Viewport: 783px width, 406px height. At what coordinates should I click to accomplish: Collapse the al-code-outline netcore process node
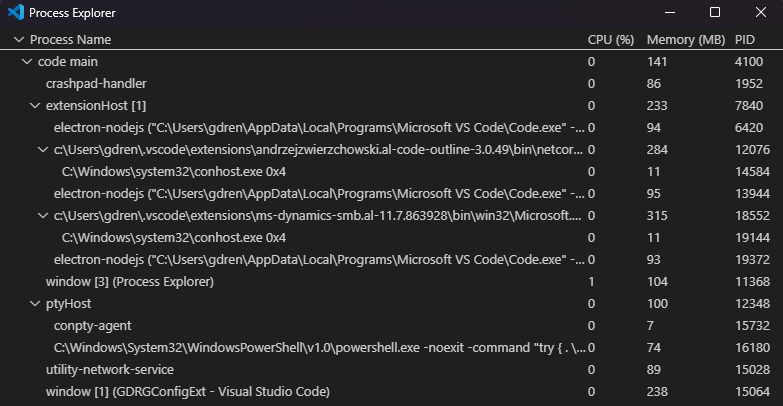point(43,150)
